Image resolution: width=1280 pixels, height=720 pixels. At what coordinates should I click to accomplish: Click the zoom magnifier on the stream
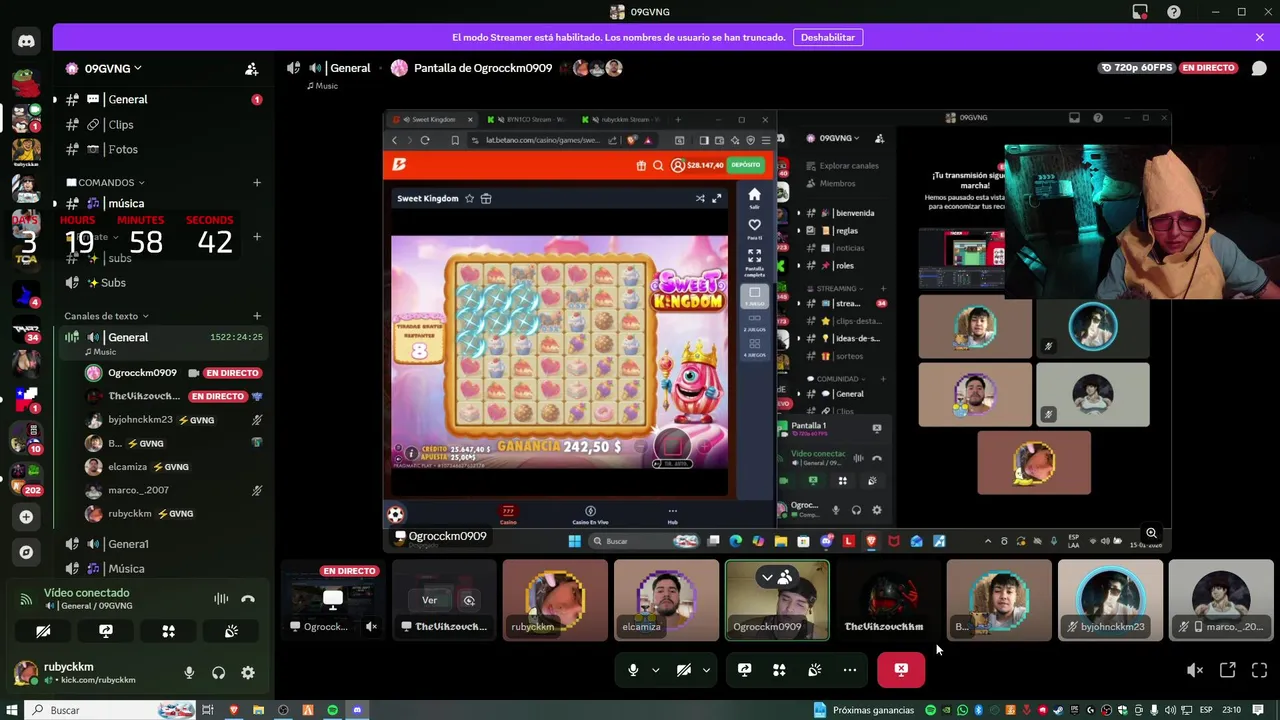pos(1151,533)
